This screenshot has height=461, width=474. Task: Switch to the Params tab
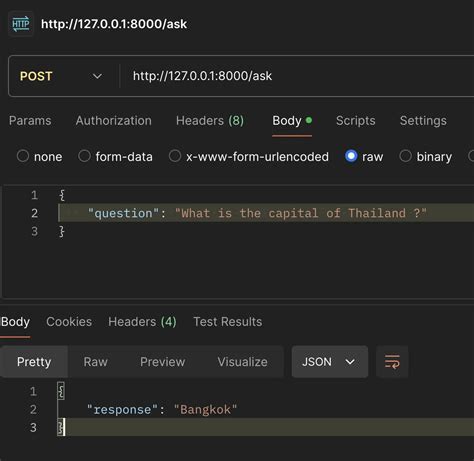[x=30, y=121]
